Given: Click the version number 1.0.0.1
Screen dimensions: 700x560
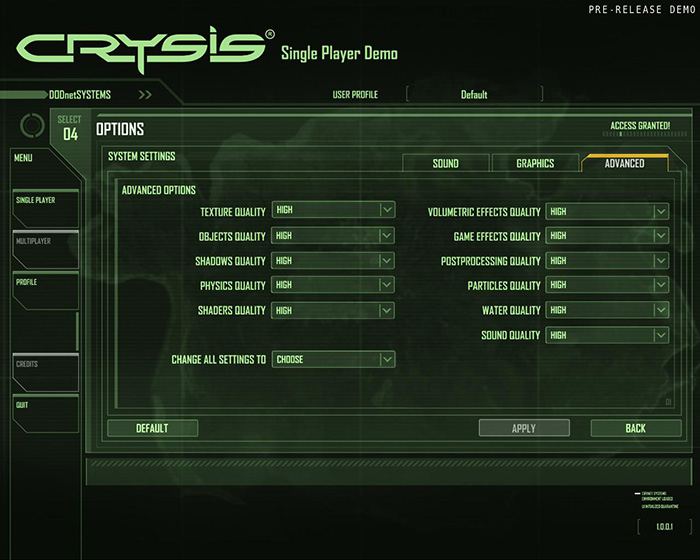Looking at the screenshot, I should pos(664,527).
